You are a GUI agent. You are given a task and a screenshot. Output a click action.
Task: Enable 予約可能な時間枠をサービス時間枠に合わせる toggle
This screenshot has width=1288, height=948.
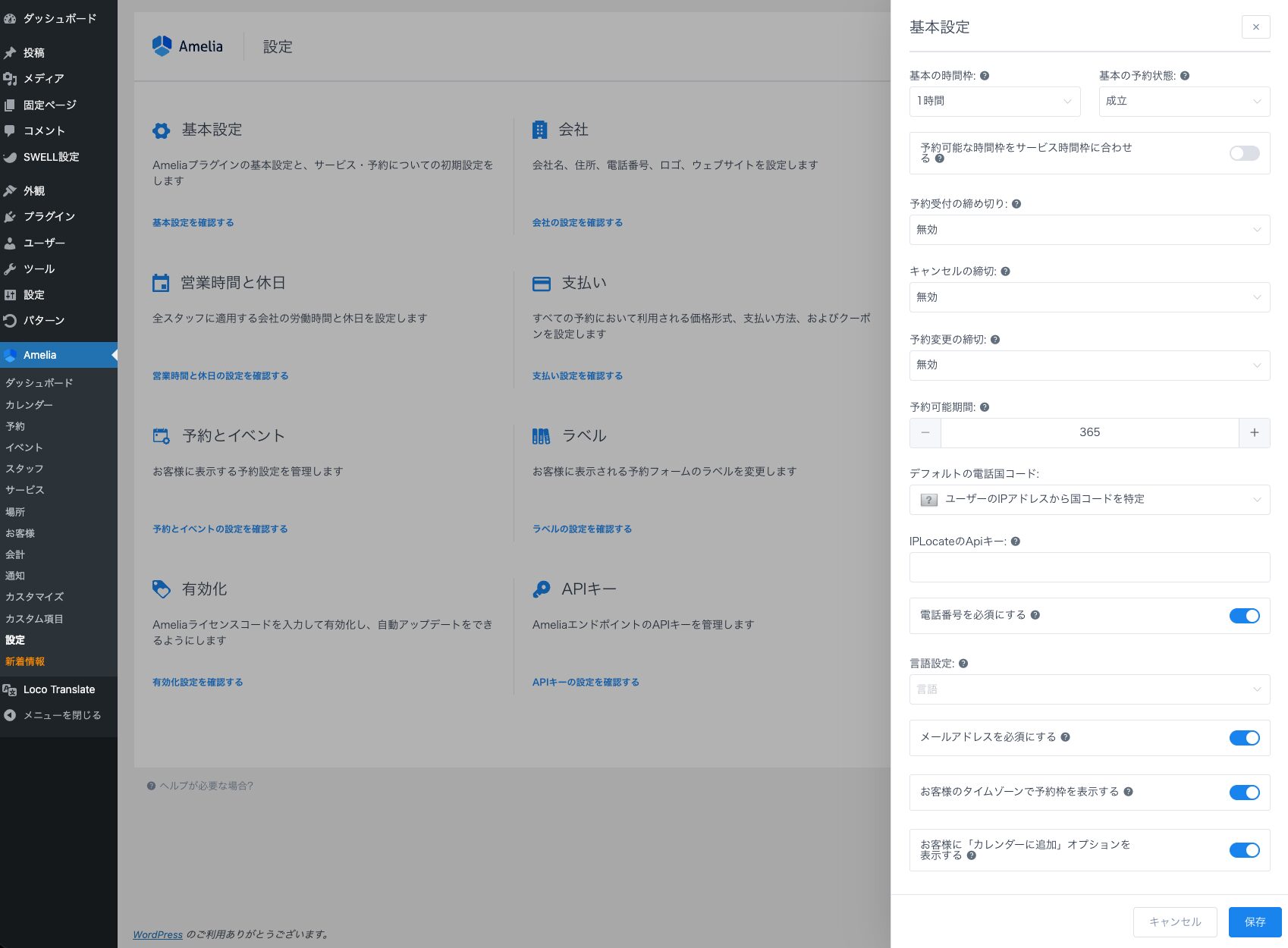[x=1244, y=153]
